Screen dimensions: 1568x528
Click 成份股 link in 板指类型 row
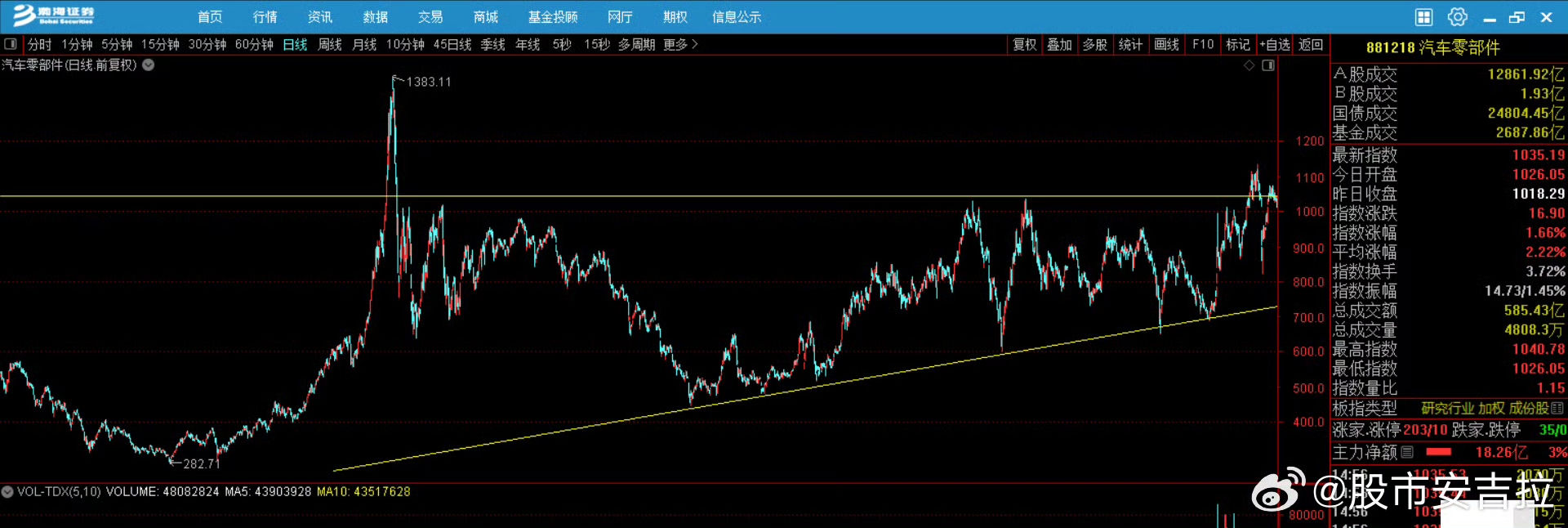point(1529,408)
